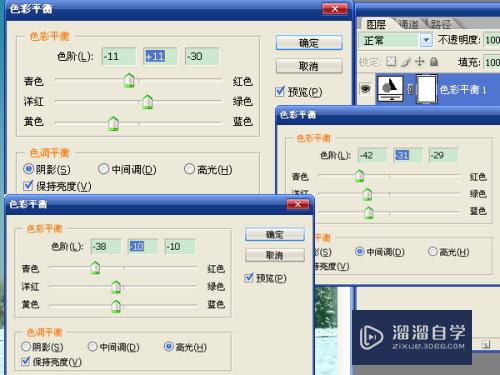500x375 pixels.
Task: Click the 填充 fill value field
Action: 492,62
